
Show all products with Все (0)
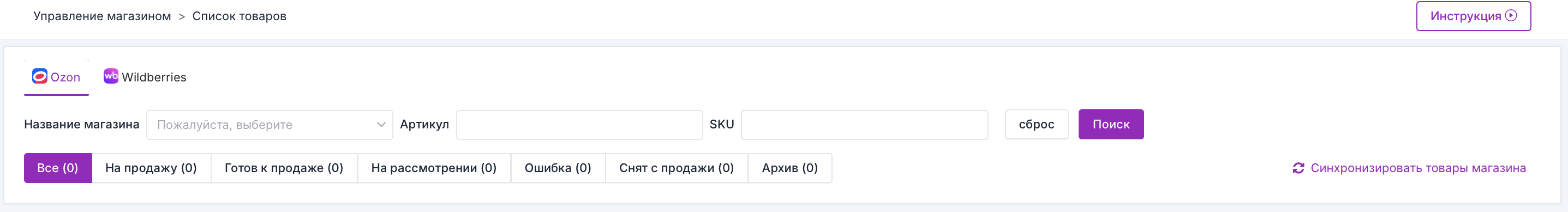click(58, 168)
